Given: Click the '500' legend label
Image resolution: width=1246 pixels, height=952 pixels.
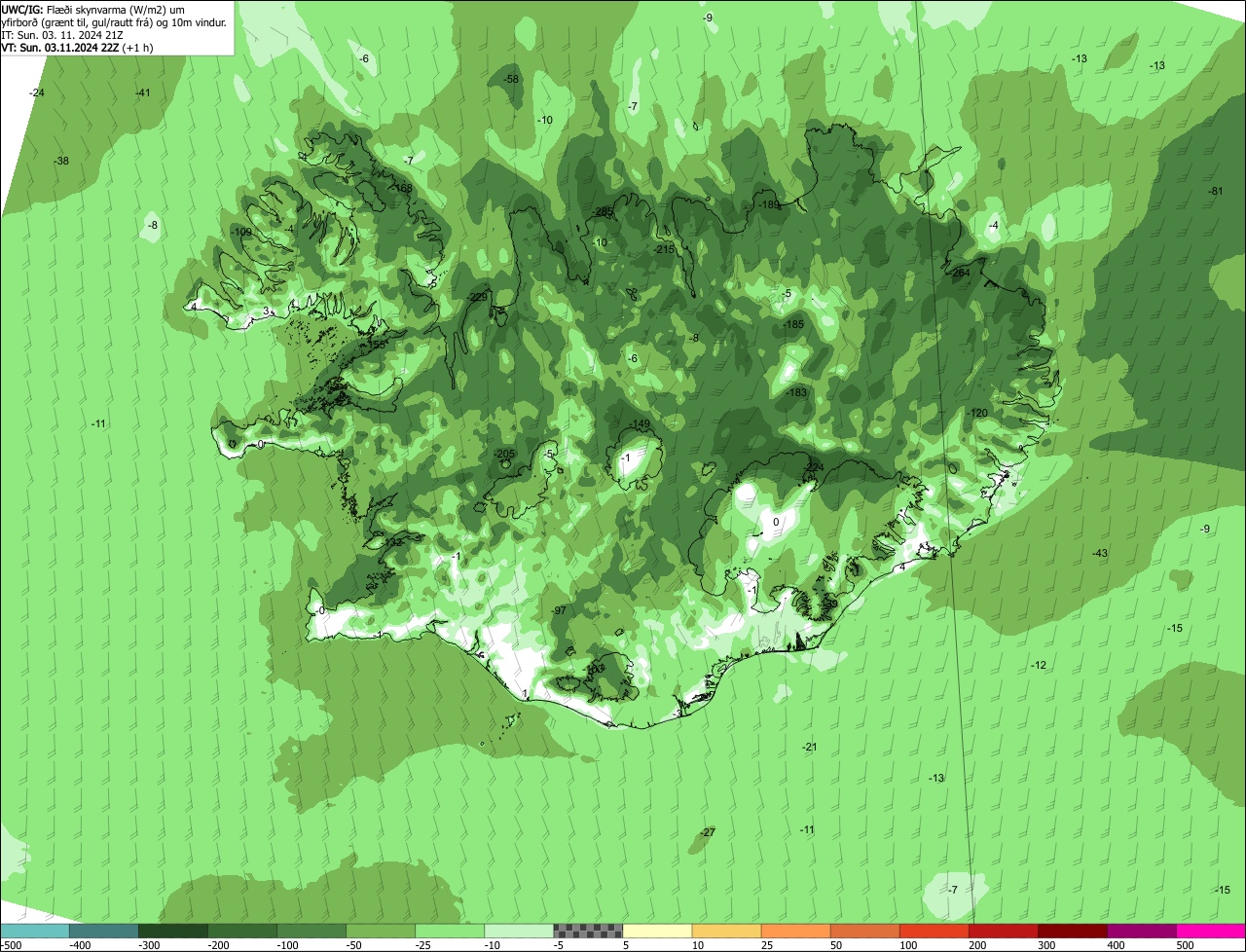Looking at the screenshot, I should tap(1186, 945).
